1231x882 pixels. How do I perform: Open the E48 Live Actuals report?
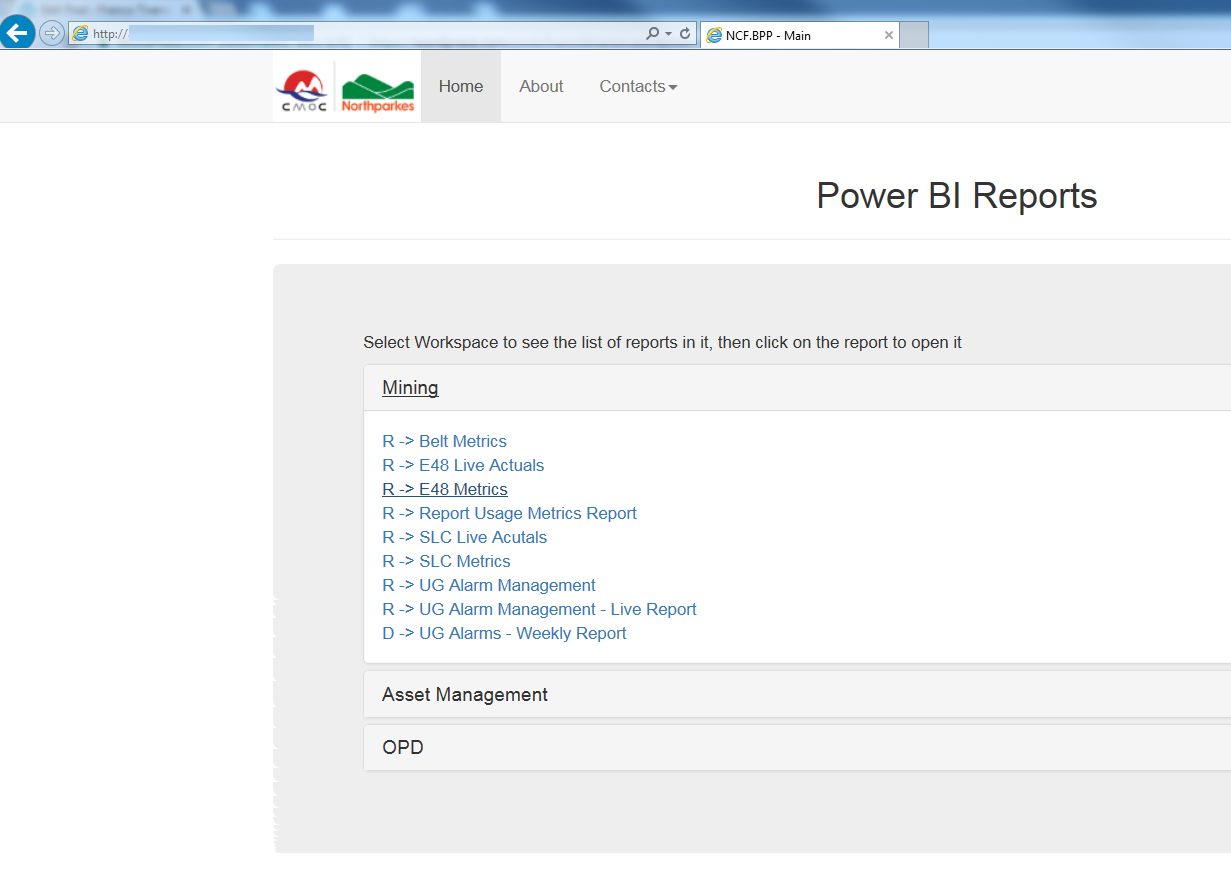pos(463,465)
